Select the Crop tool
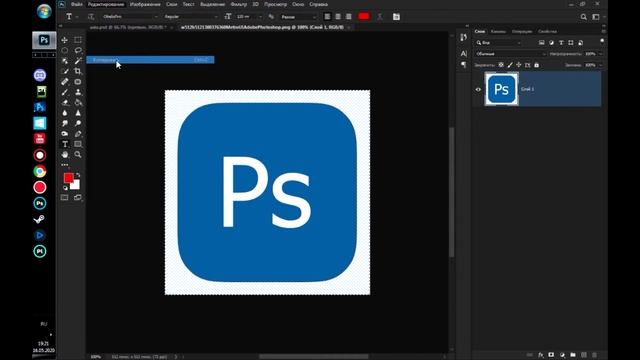This screenshot has height=360, width=640. tap(78, 71)
